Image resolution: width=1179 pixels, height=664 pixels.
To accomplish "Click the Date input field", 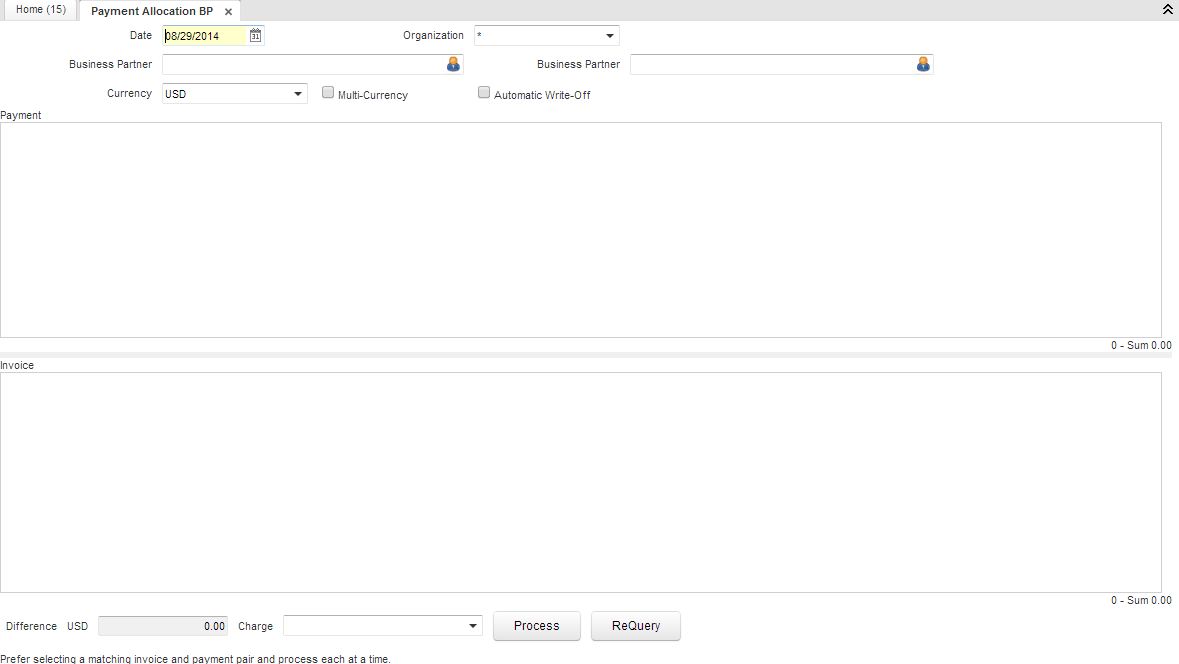I will (204, 36).
